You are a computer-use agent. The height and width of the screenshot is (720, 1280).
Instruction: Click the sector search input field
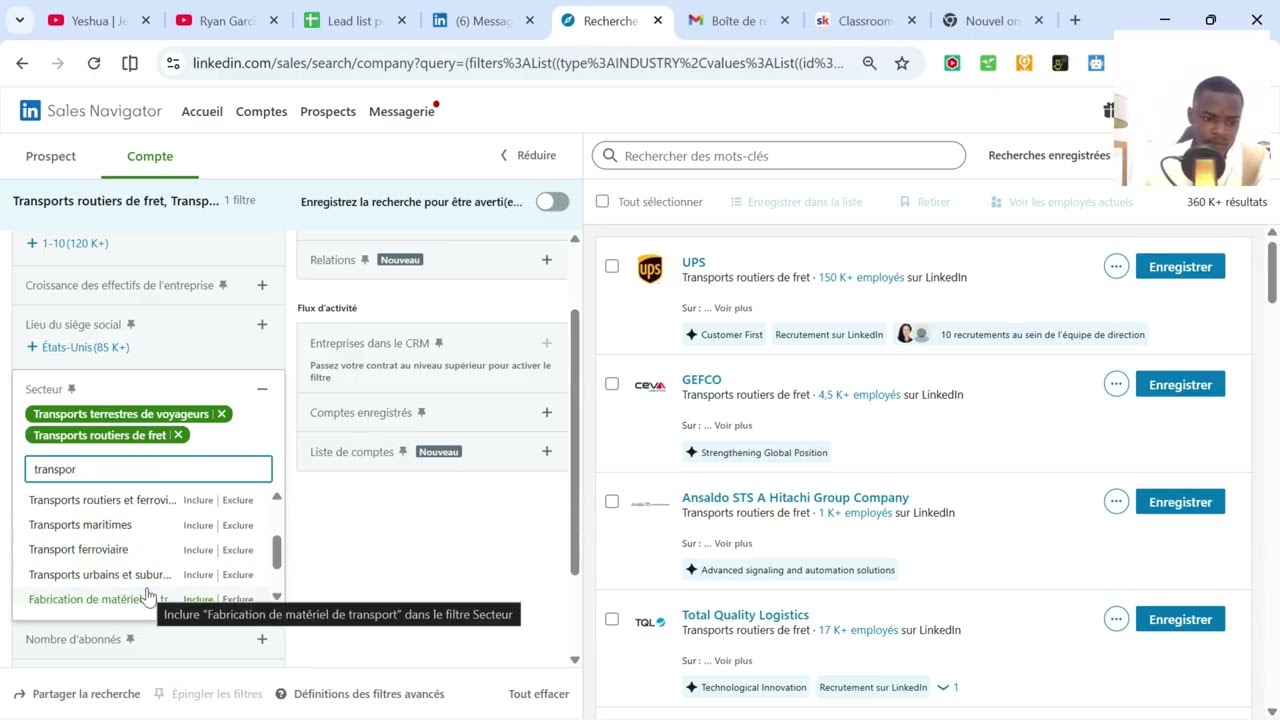[148, 469]
